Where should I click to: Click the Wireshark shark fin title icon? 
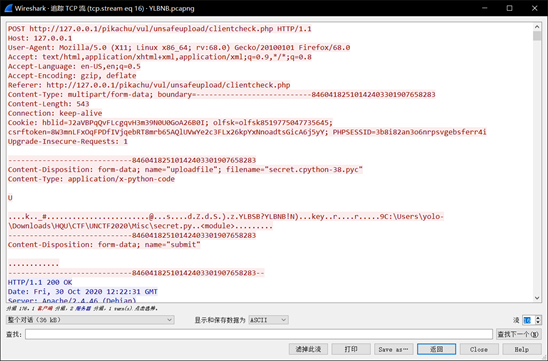tap(9, 8)
